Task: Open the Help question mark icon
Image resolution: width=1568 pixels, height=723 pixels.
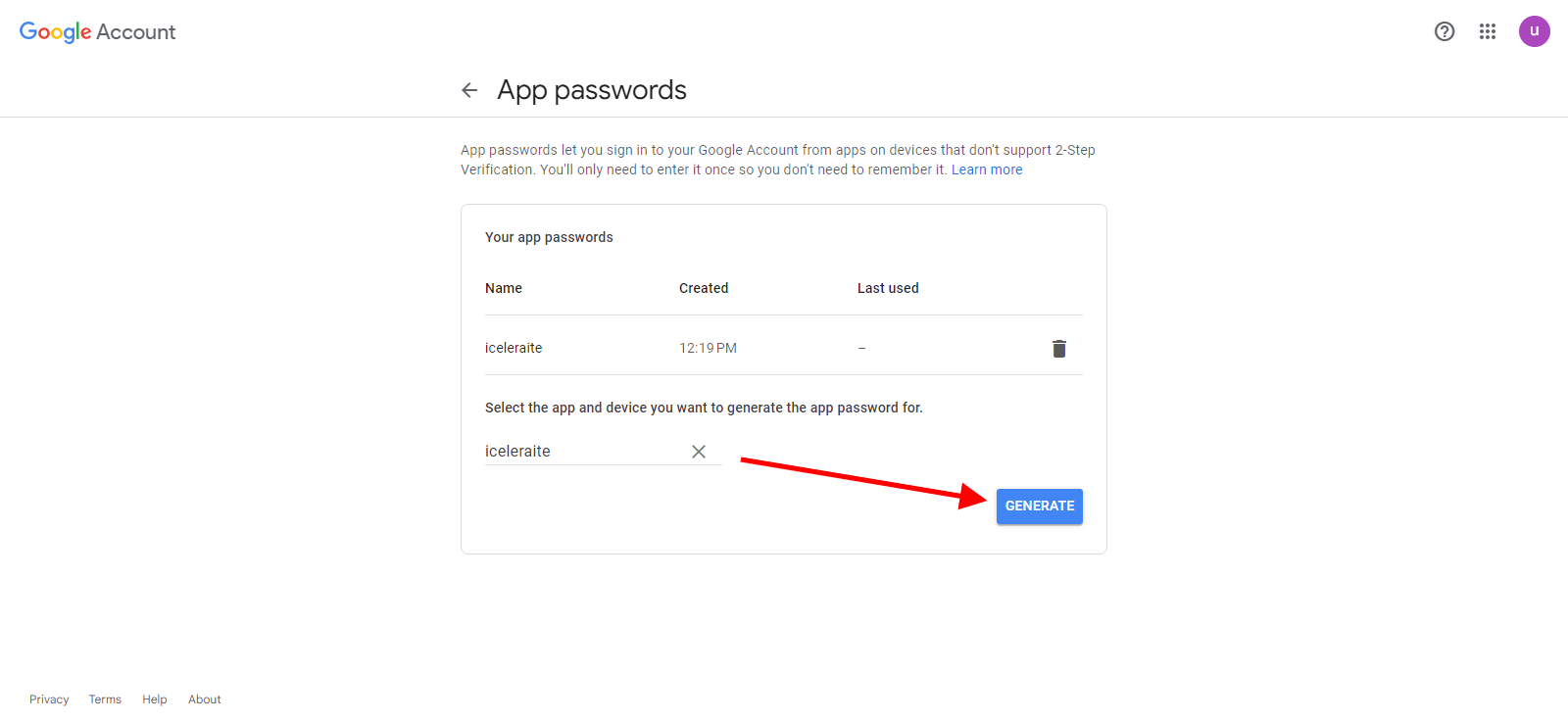Action: pyautogui.click(x=1445, y=31)
